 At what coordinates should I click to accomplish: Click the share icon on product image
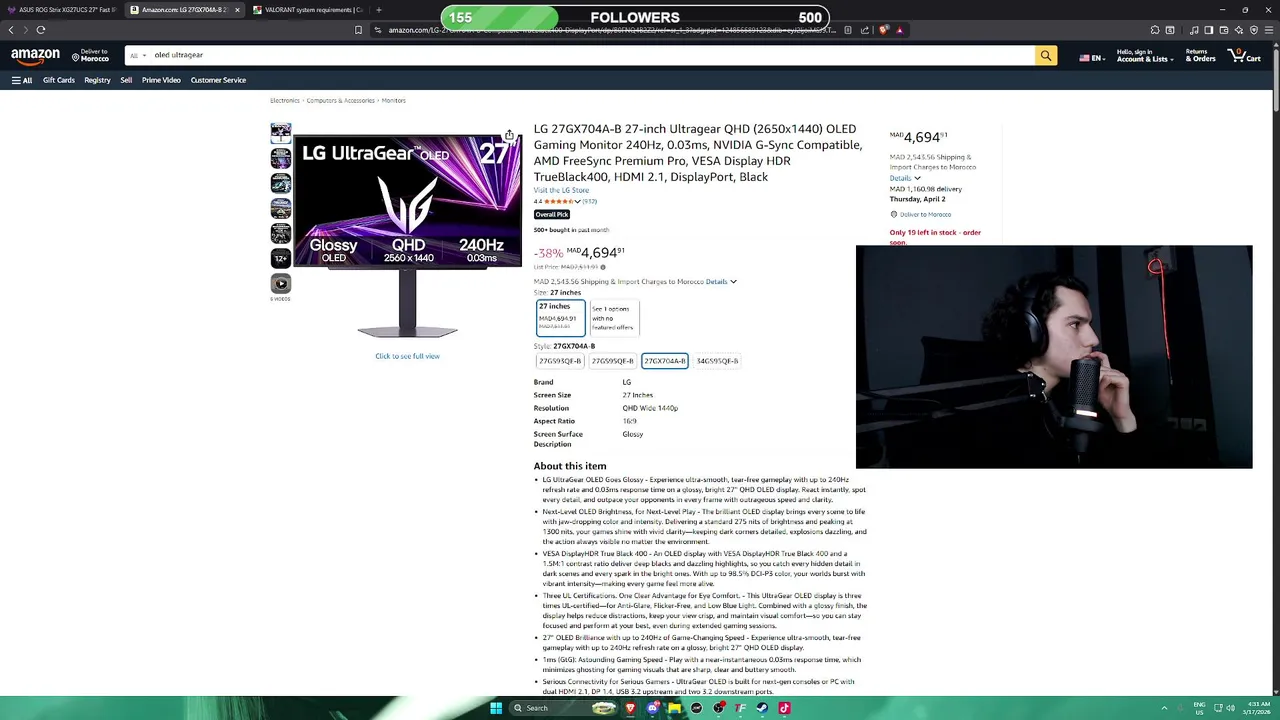tap(509, 135)
